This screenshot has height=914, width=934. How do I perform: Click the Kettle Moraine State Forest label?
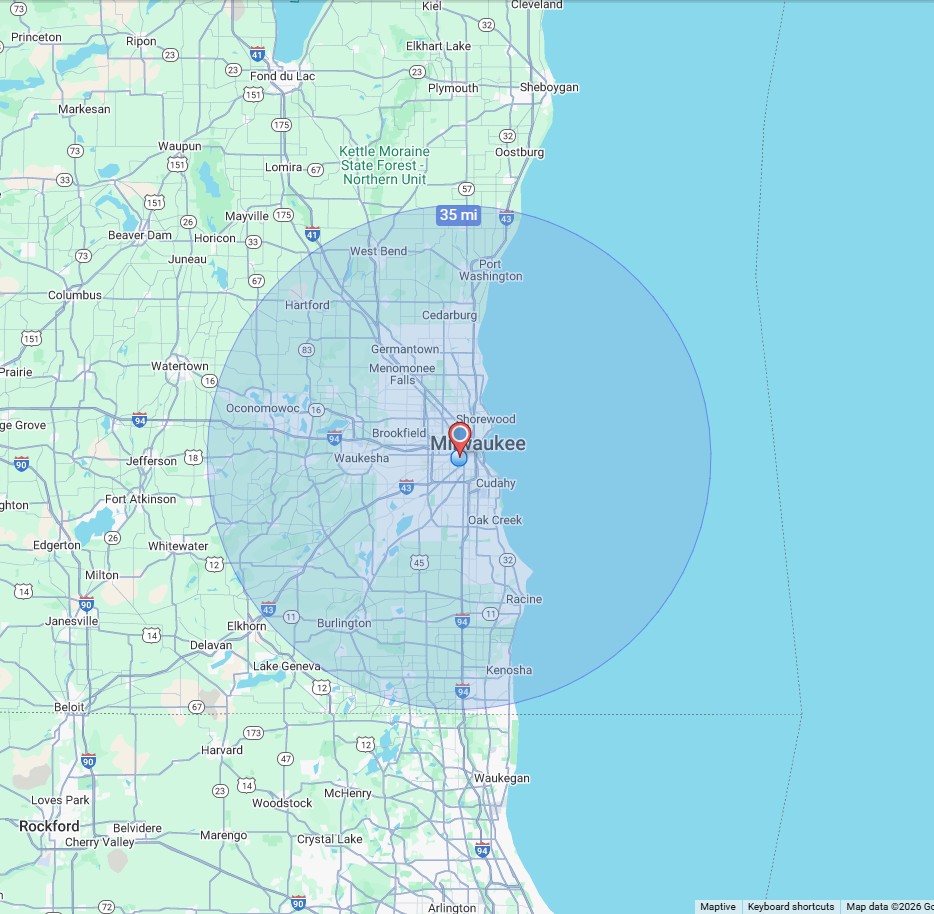(x=384, y=165)
